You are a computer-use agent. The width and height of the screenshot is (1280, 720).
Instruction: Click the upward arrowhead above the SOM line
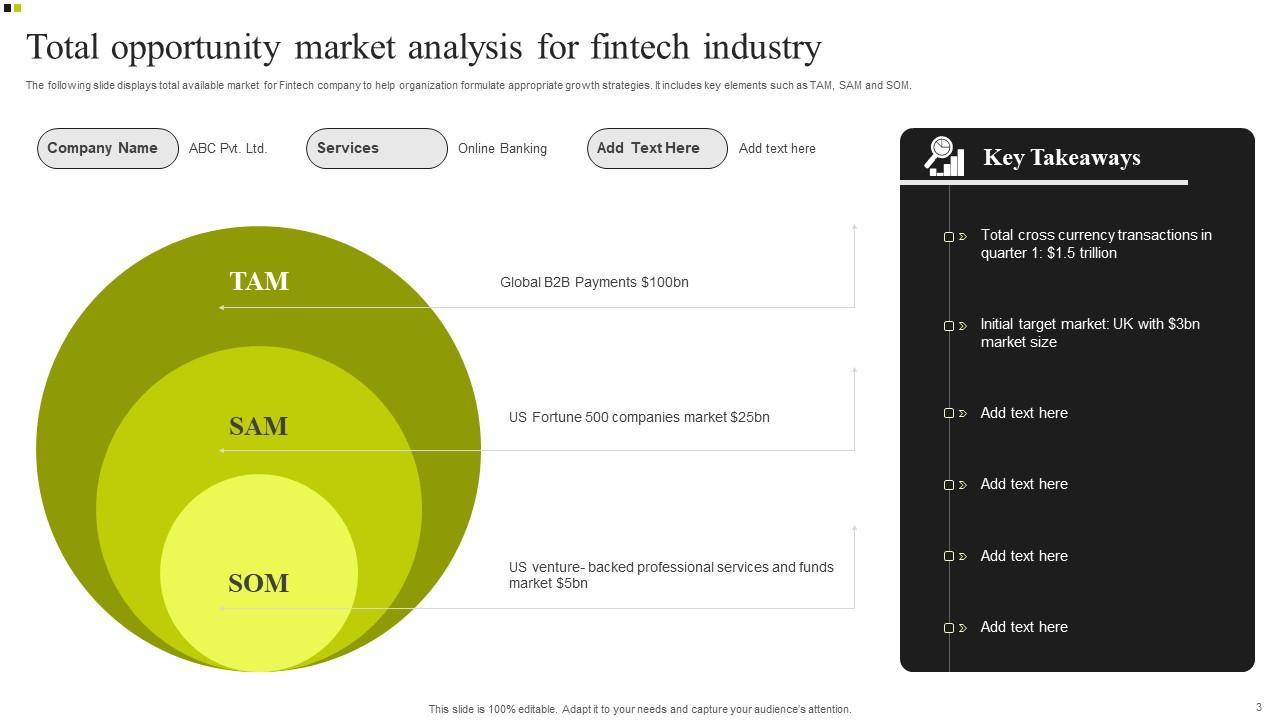pos(854,528)
